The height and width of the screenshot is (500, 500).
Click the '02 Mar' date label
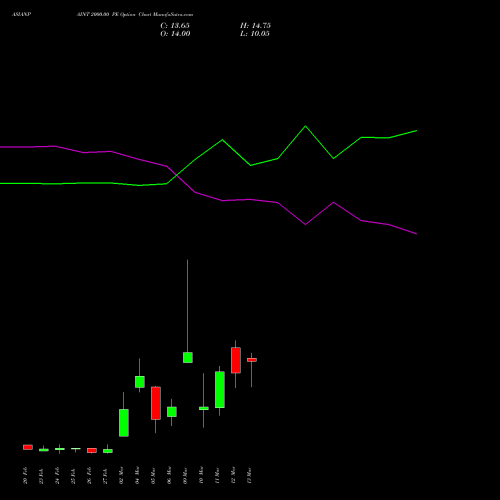(x=121, y=475)
